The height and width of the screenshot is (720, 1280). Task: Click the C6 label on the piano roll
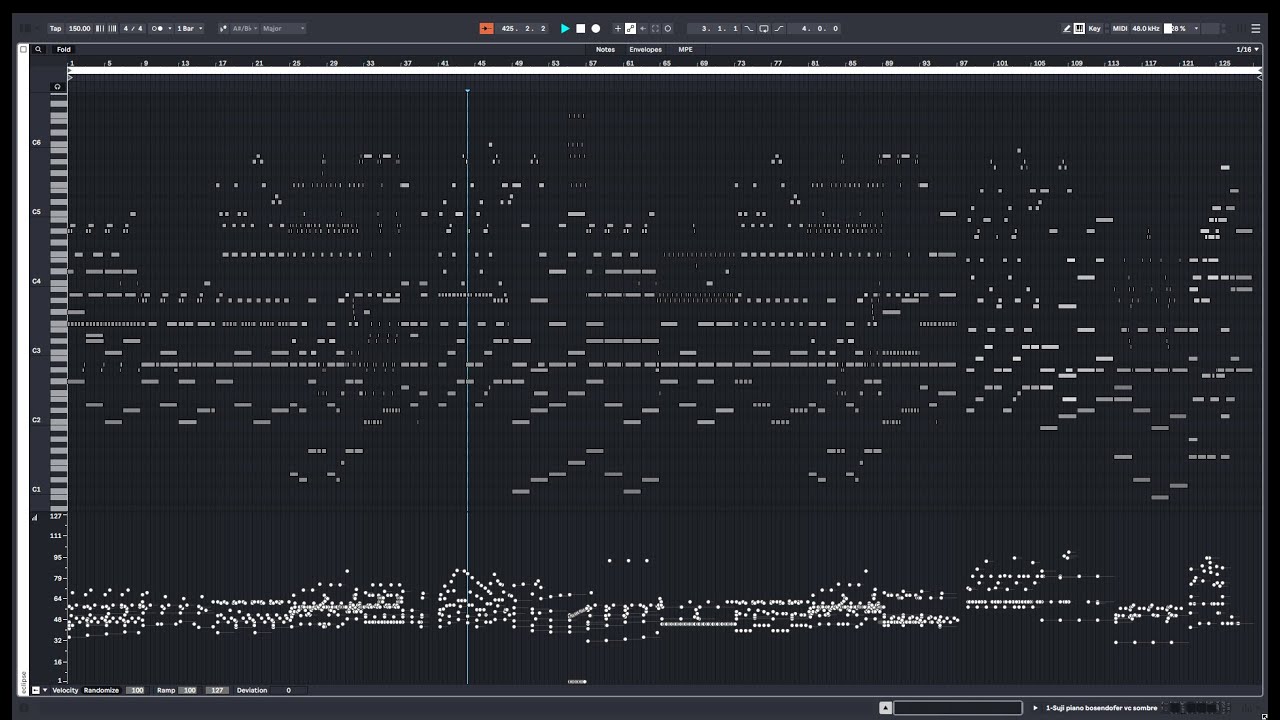(37, 142)
